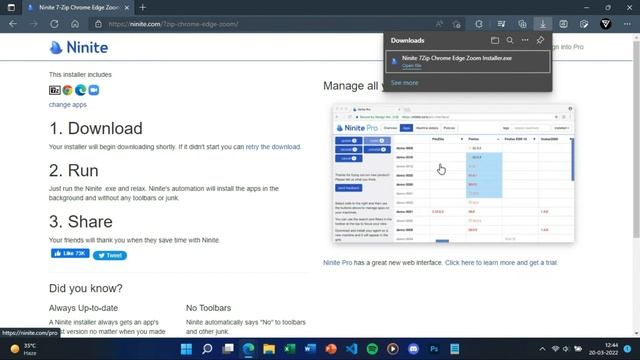This screenshot has width=640, height=360.
Task: Click the Facebook Like button
Action: [70, 253]
